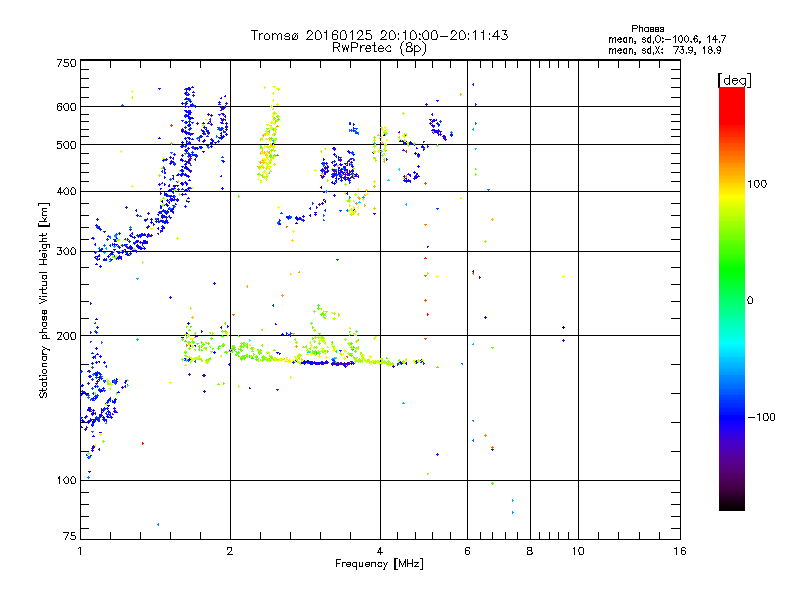The image size is (800, 600).
Task: Click the colorbar tick label '100'
Action: (x=757, y=184)
